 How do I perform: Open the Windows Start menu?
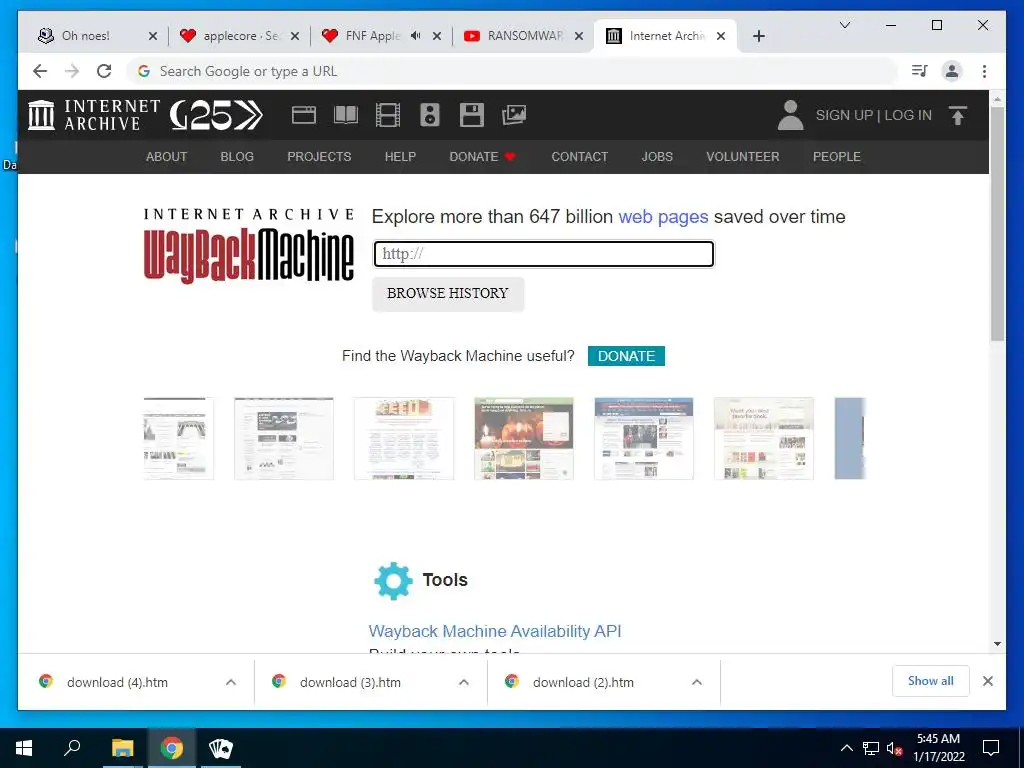click(x=24, y=748)
